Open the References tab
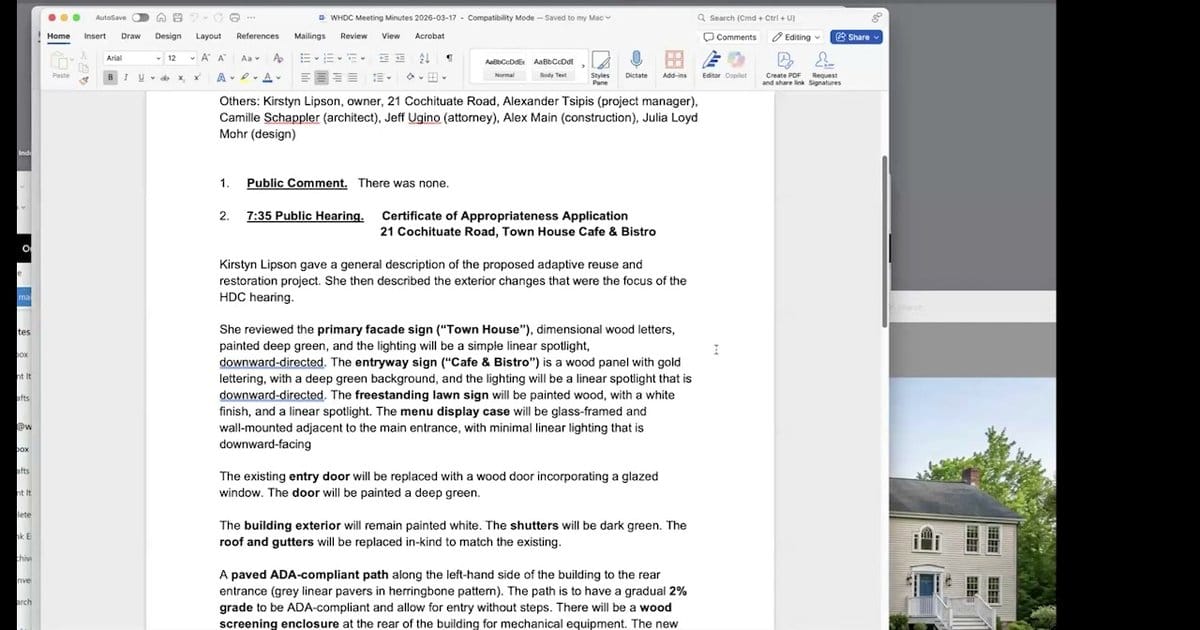This screenshot has height=630, width=1200. coord(258,36)
